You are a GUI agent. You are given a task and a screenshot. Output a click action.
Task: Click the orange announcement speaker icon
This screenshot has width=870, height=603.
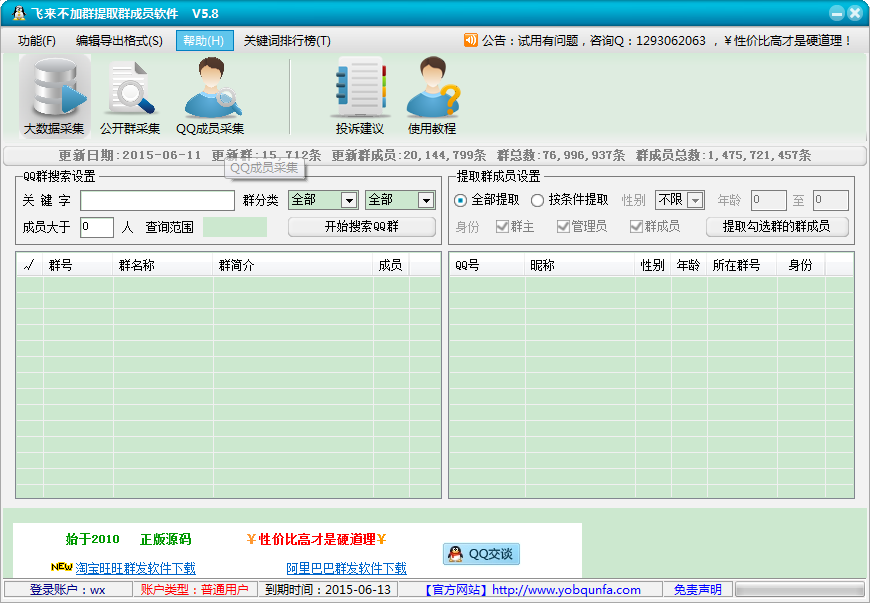pos(471,40)
